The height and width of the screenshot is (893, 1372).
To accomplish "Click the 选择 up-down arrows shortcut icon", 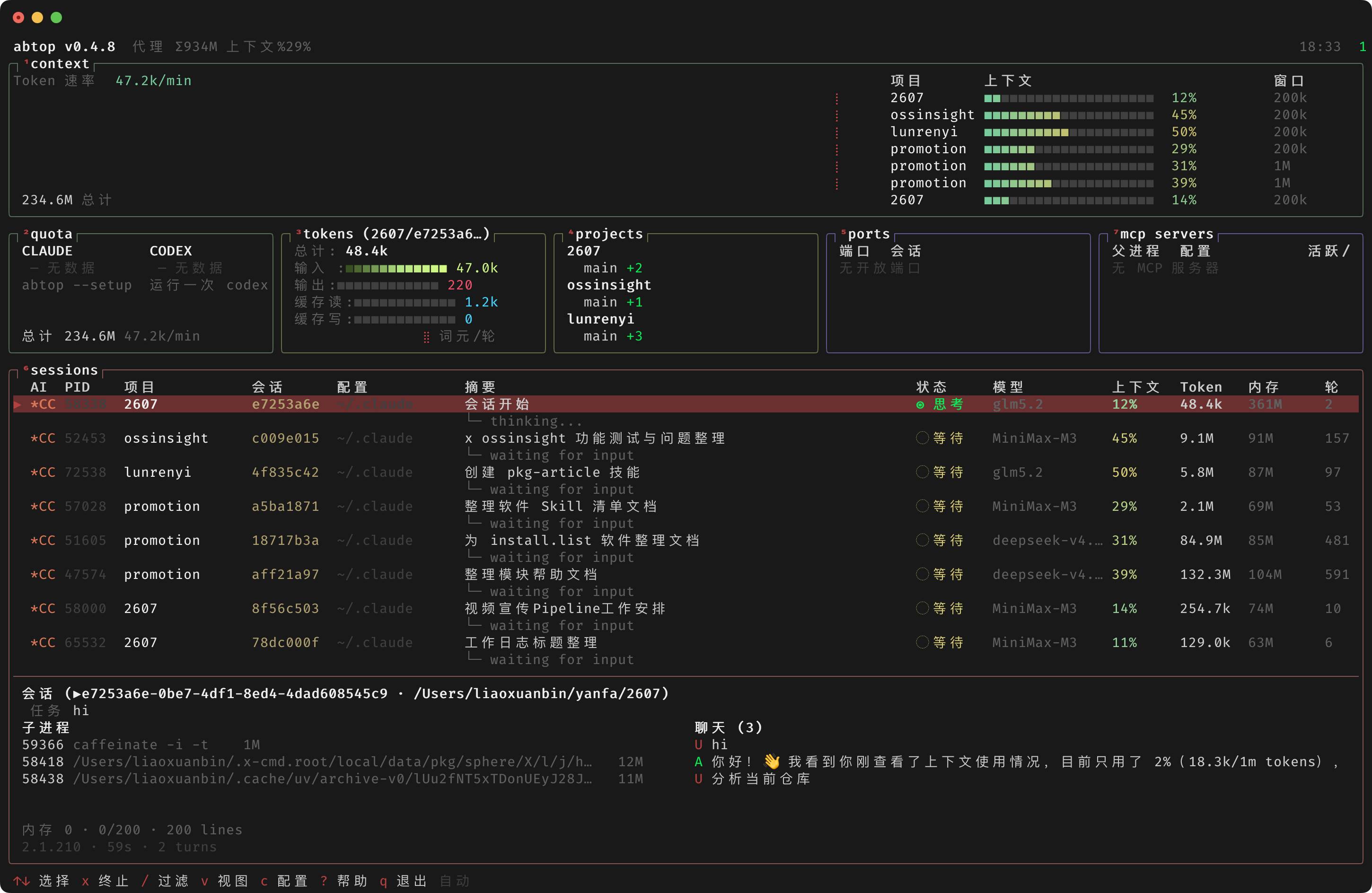I will click(22, 881).
